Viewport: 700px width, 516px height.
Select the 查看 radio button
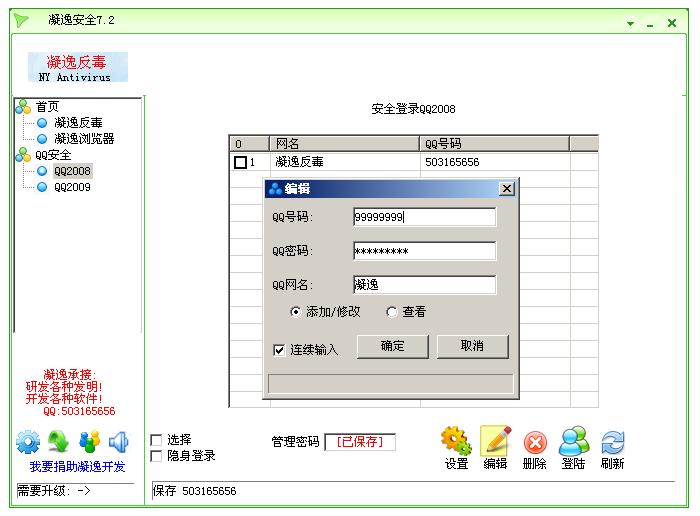tap(392, 312)
